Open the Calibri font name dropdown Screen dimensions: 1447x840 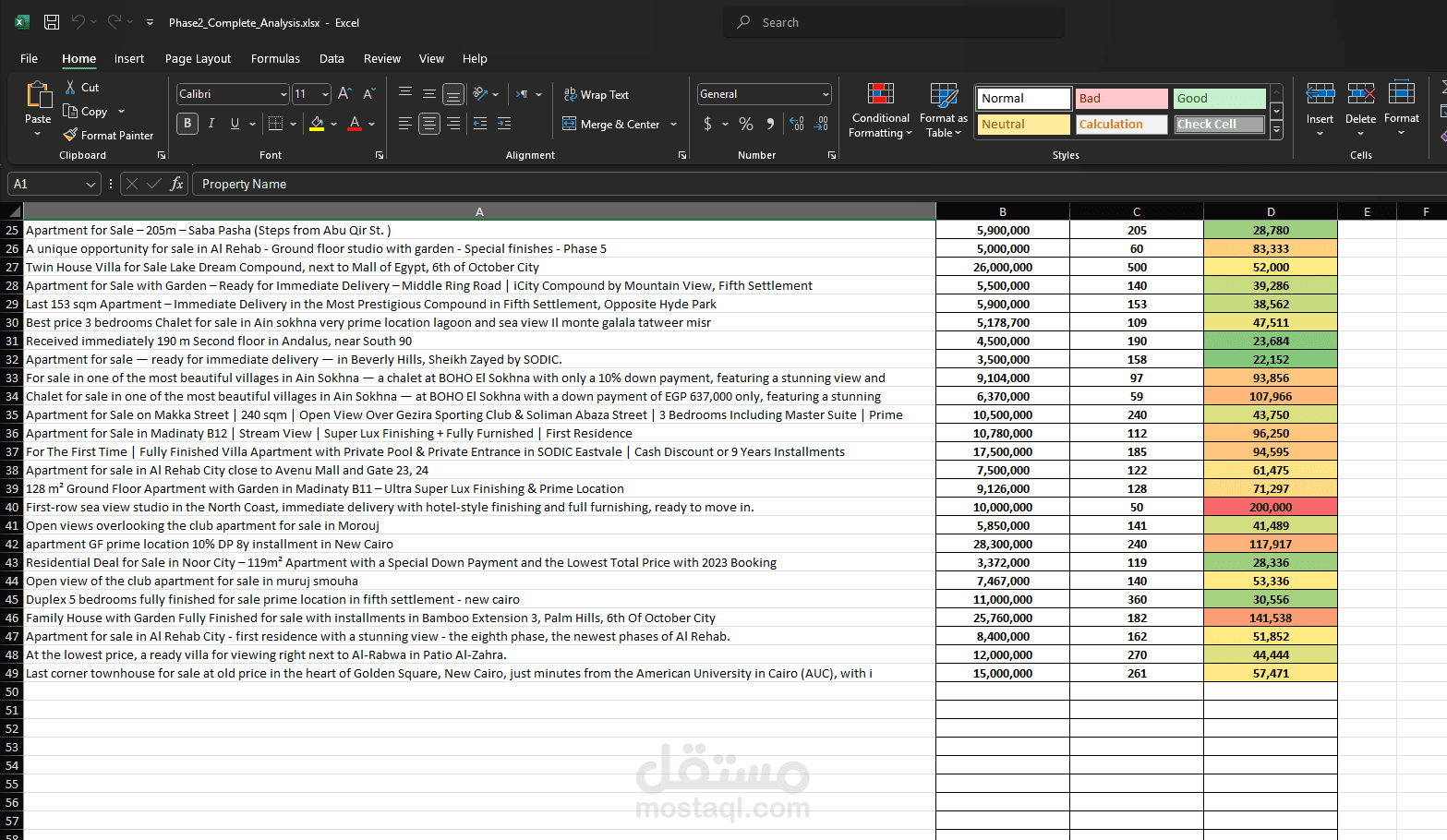click(x=283, y=94)
